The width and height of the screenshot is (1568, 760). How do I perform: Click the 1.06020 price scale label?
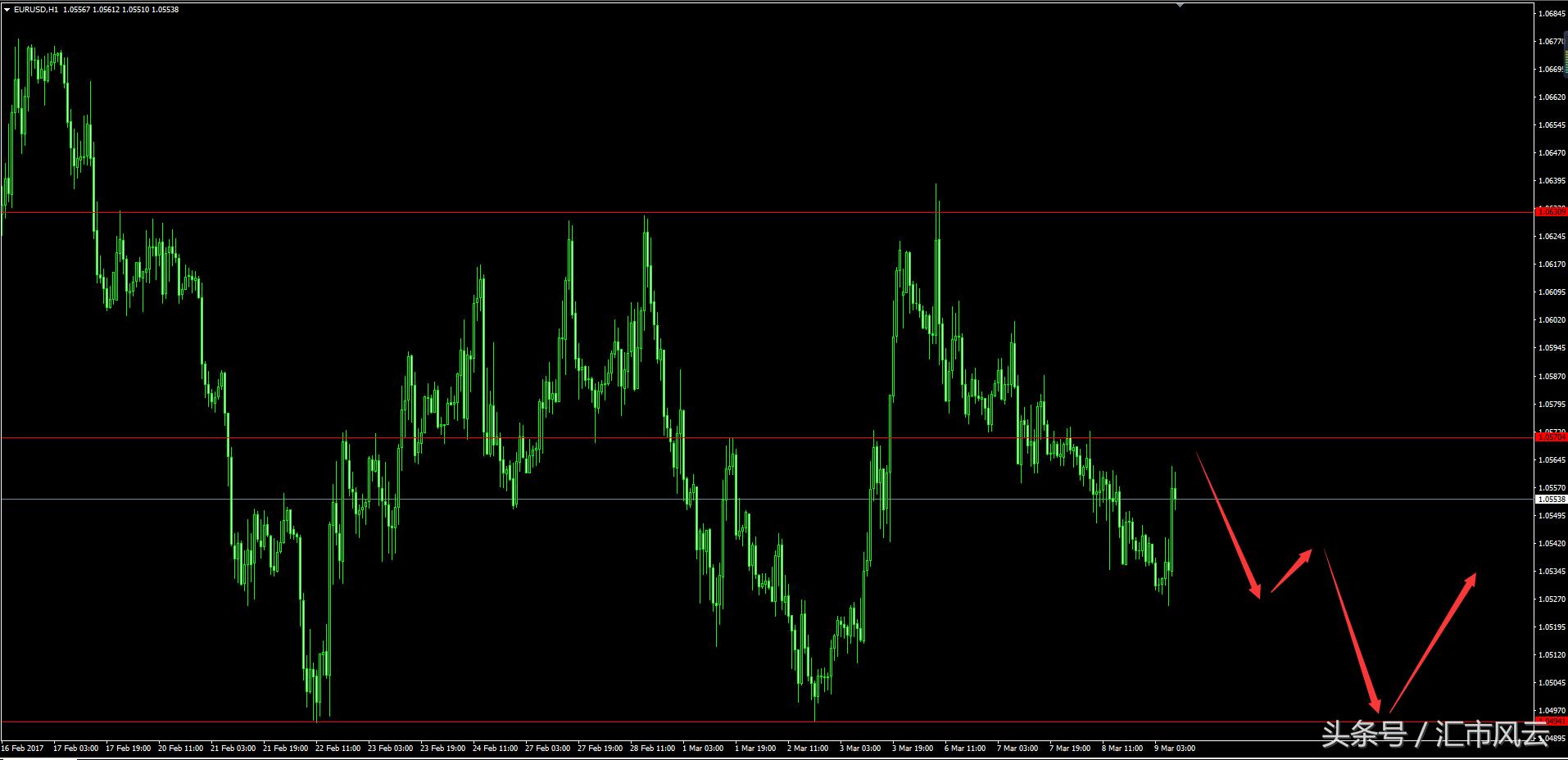pos(1552,320)
